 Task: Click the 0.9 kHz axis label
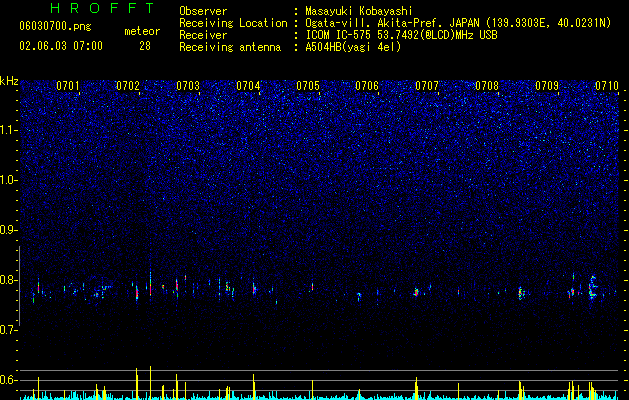coord(8,230)
